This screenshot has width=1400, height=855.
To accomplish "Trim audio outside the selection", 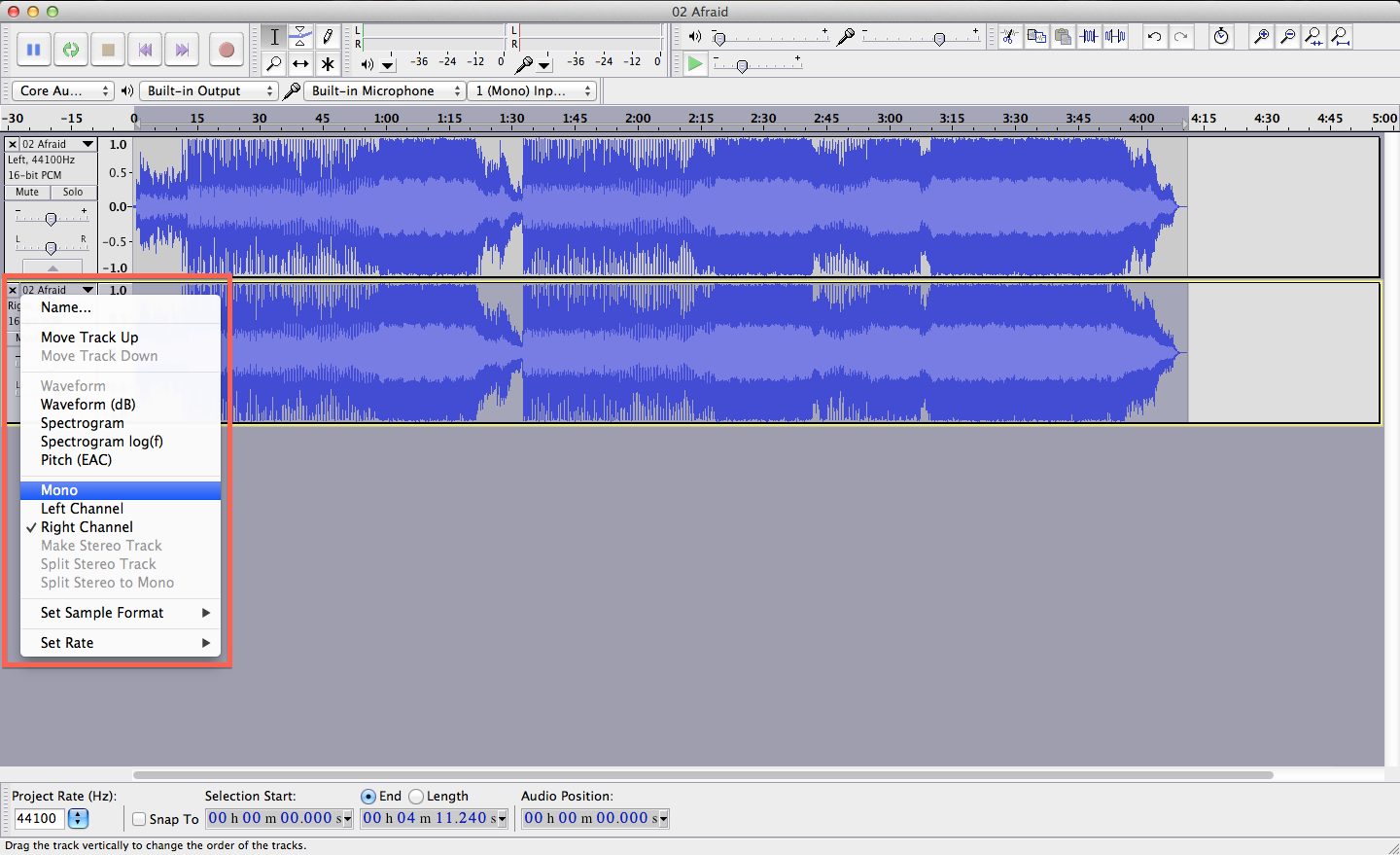I will (x=1087, y=36).
